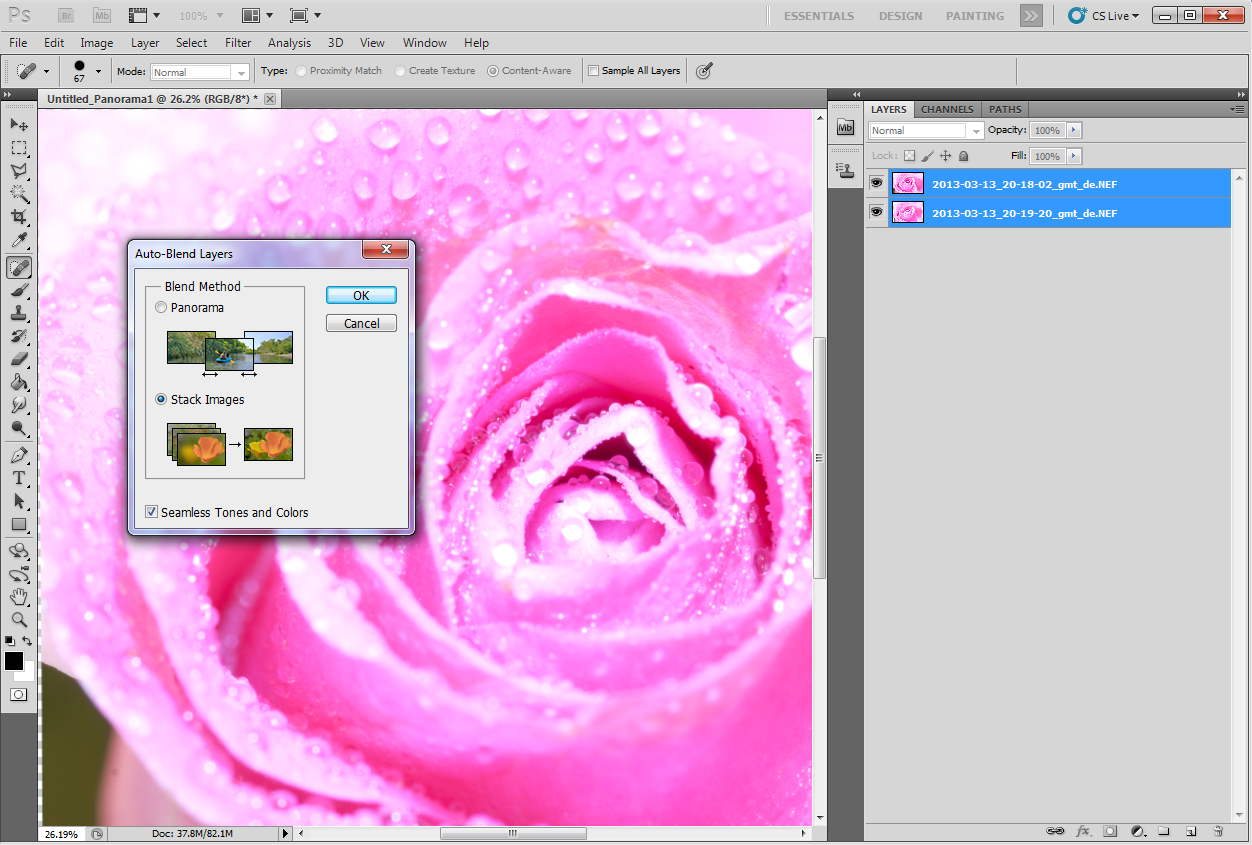
Task: Select the Zoom tool in toolbox
Action: (19, 620)
